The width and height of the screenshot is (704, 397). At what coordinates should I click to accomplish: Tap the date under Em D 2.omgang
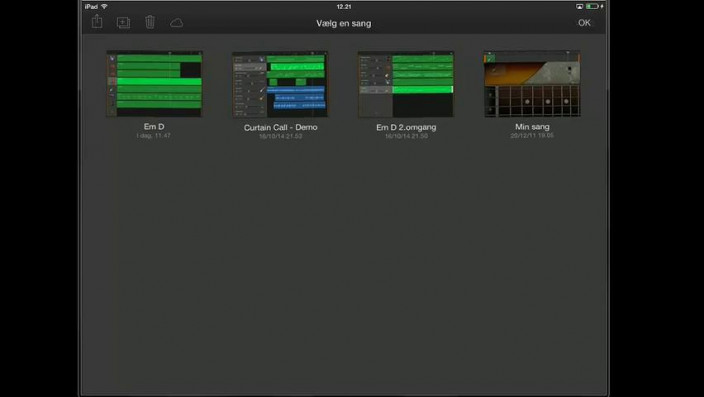point(406,136)
